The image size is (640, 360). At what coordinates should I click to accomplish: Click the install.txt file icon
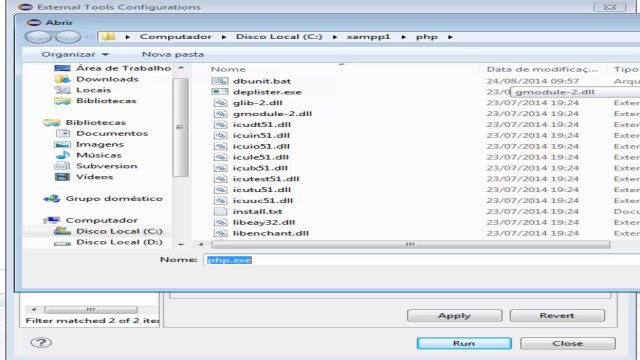(220, 211)
